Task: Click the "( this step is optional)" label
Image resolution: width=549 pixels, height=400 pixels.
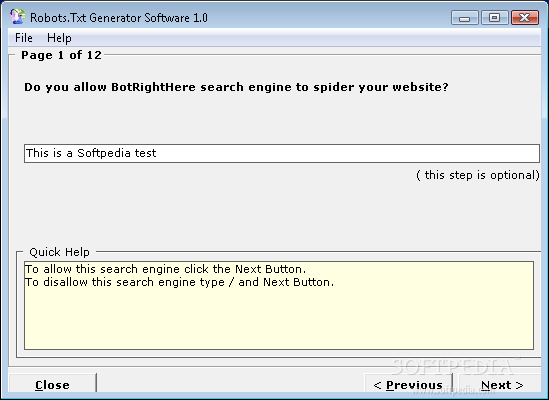Action: (478, 175)
